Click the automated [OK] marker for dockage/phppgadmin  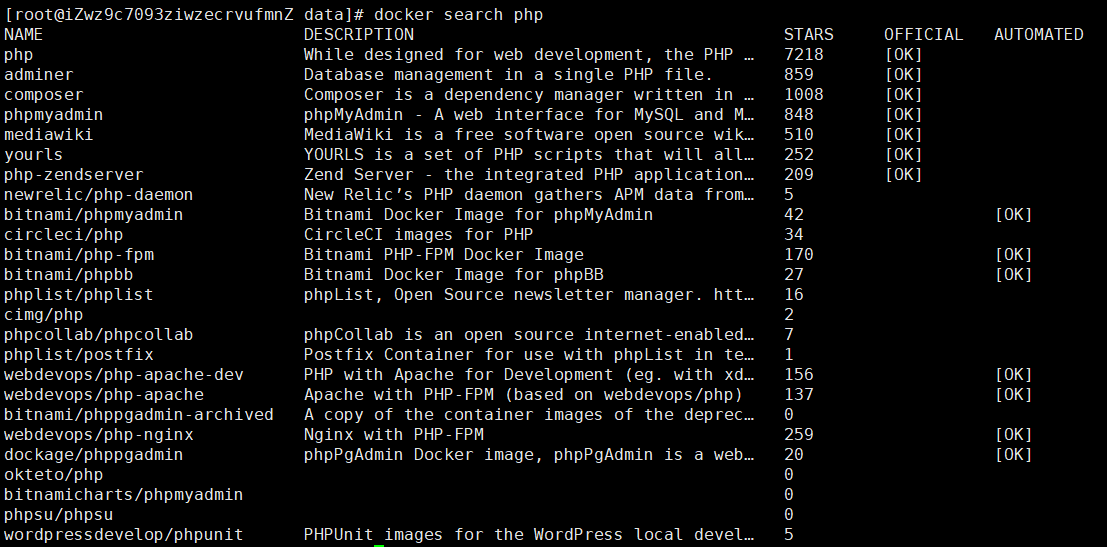pyautogui.click(x=1013, y=454)
